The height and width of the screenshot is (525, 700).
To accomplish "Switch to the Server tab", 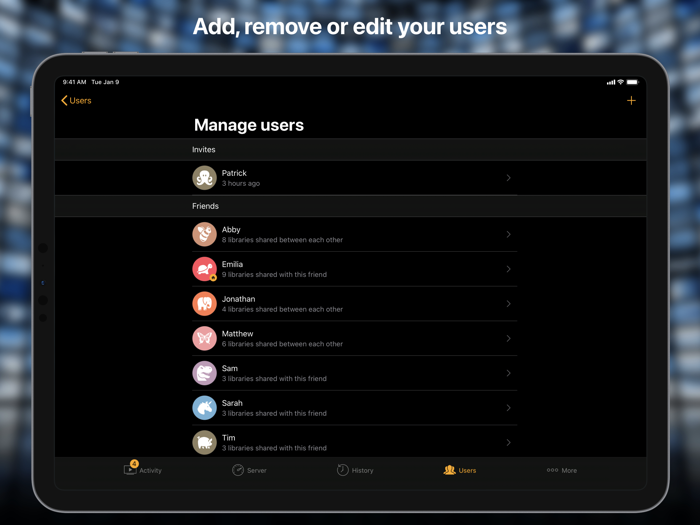I will tap(249, 470).
